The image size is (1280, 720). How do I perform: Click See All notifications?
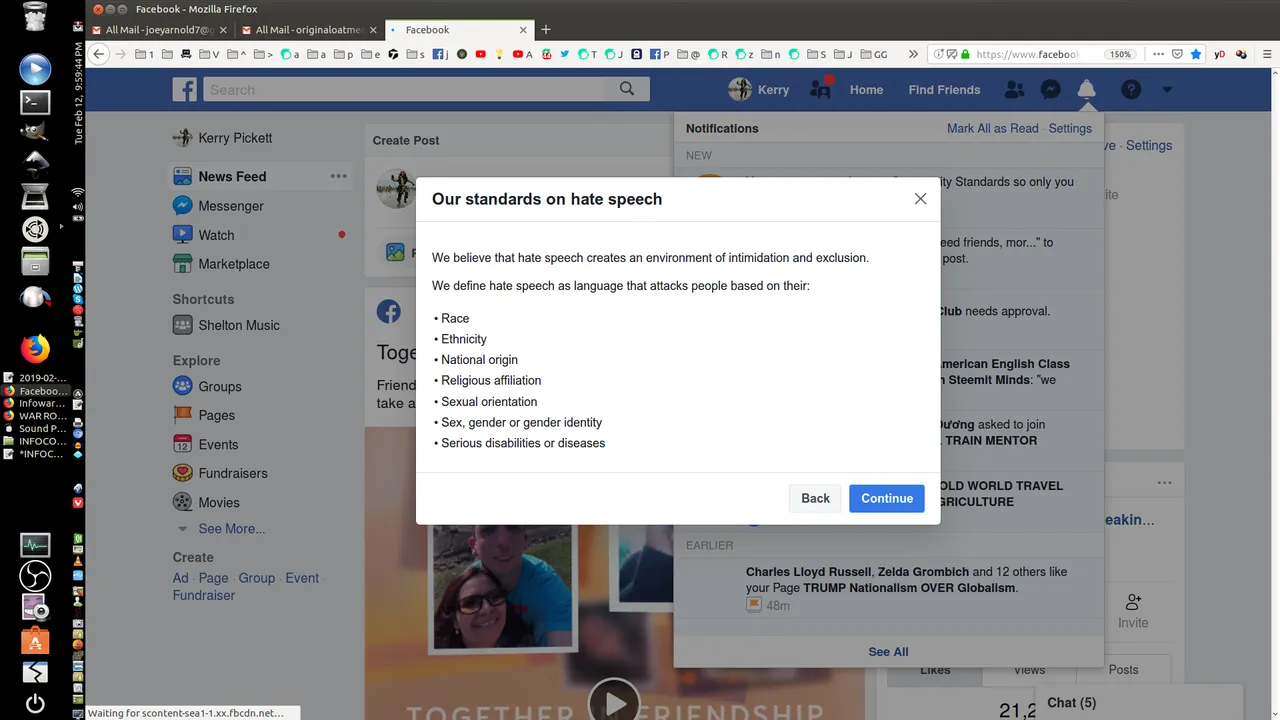pyautogui.click(x=888, y=652)
